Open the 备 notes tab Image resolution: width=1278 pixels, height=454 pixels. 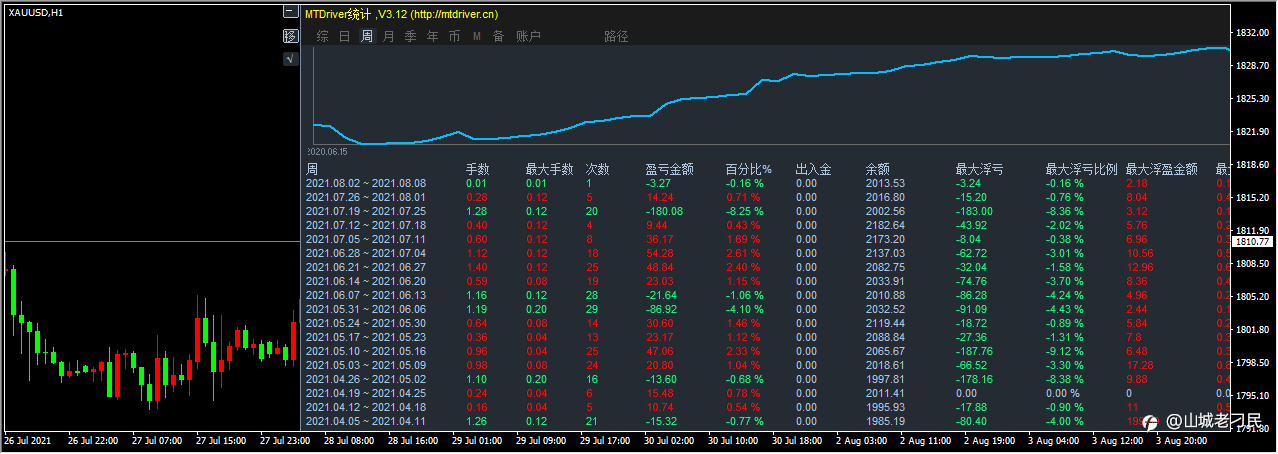click(498, 36)
